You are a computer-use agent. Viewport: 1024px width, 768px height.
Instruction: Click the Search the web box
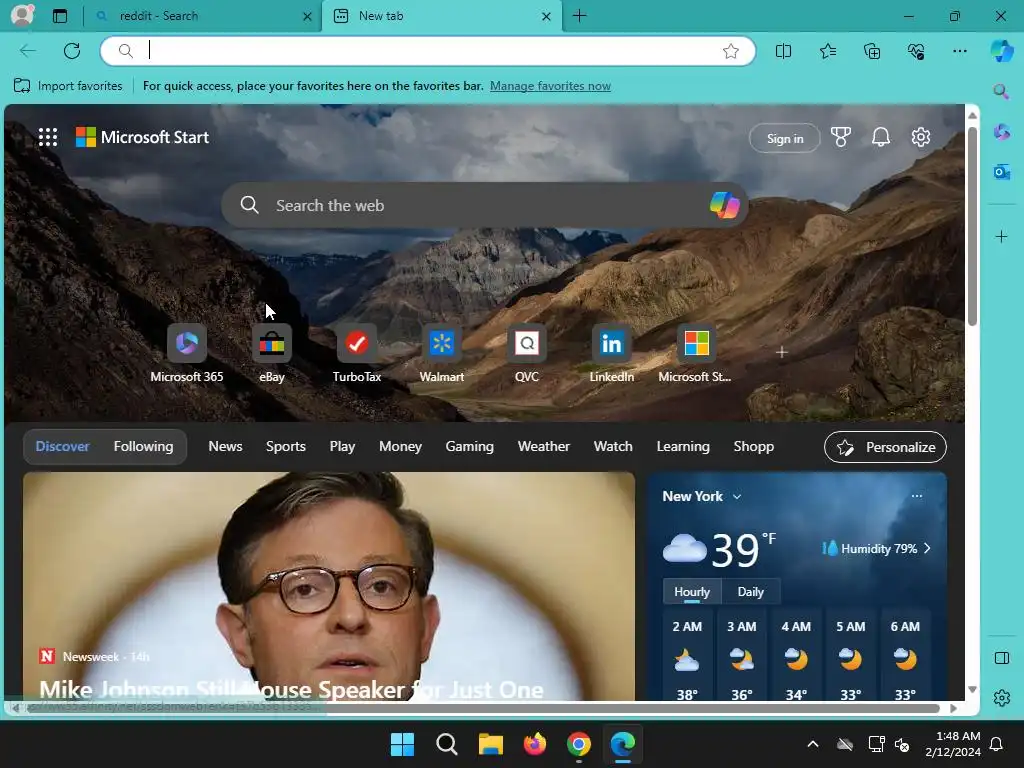(x=485, y=205)
